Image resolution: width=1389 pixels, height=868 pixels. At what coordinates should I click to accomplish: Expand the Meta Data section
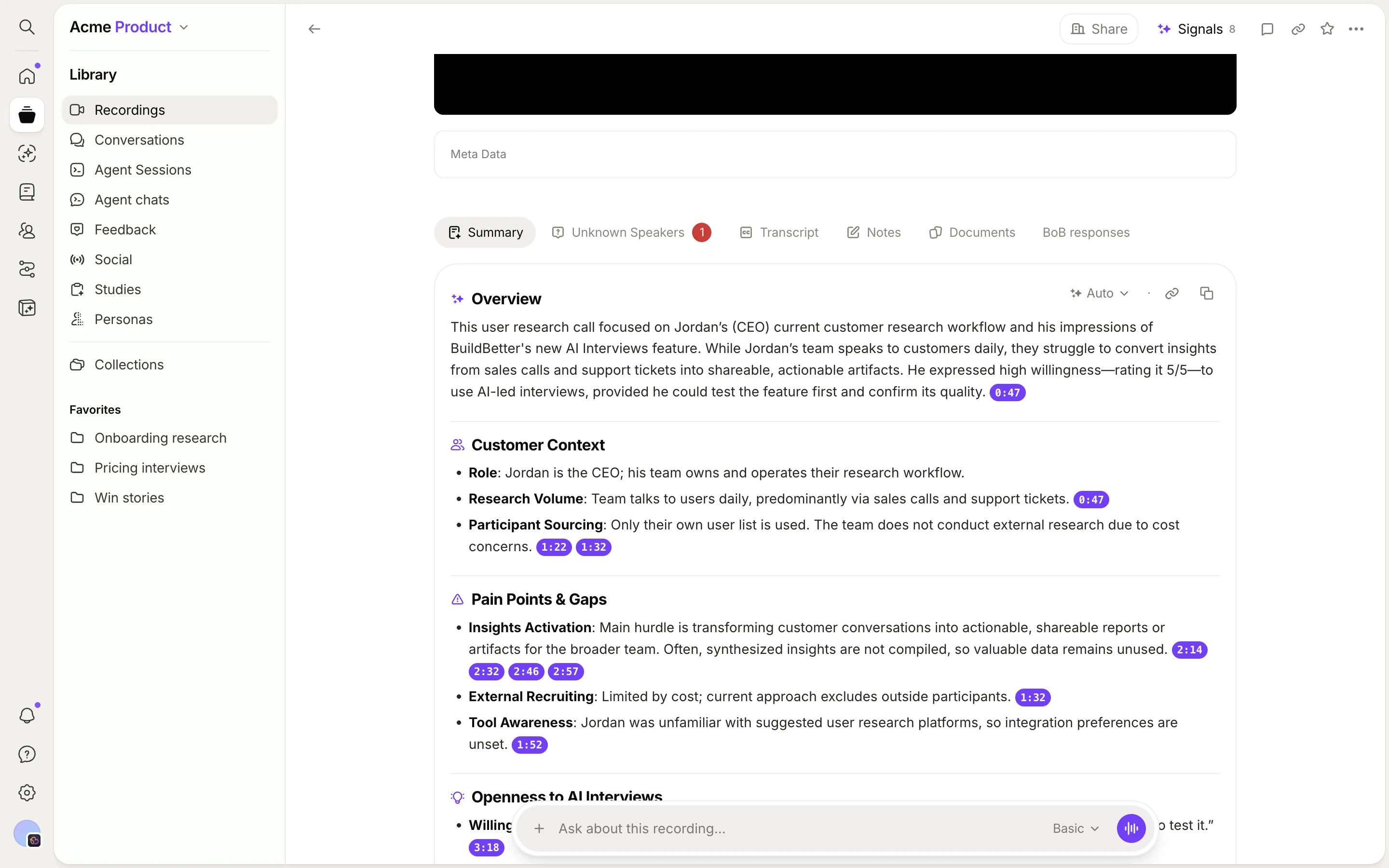(x=834, y=154)
